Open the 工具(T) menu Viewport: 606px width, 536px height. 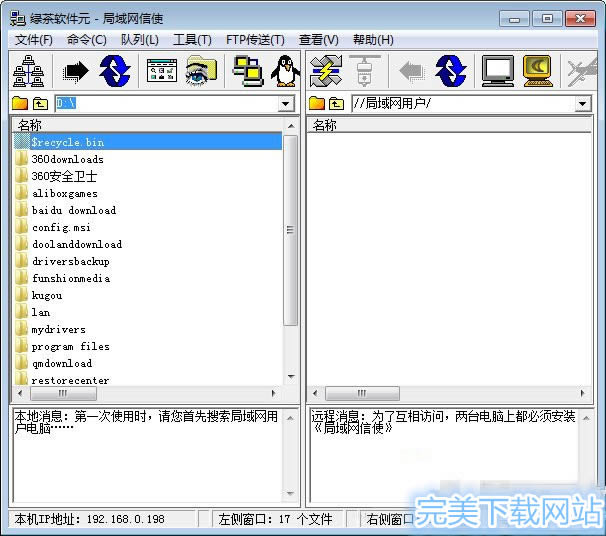click(x=192, y=40)
